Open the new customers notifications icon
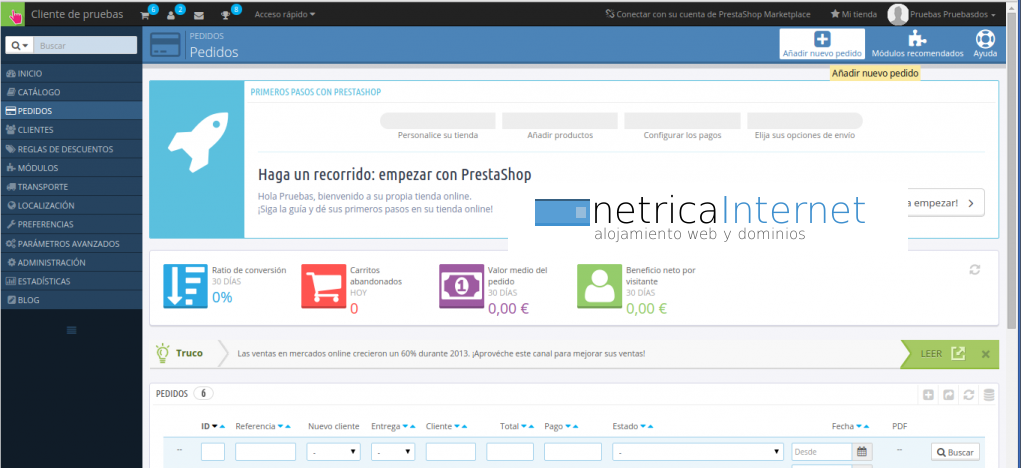The width and height of the screenshot is (1021, 468). [x=171, y=14]
